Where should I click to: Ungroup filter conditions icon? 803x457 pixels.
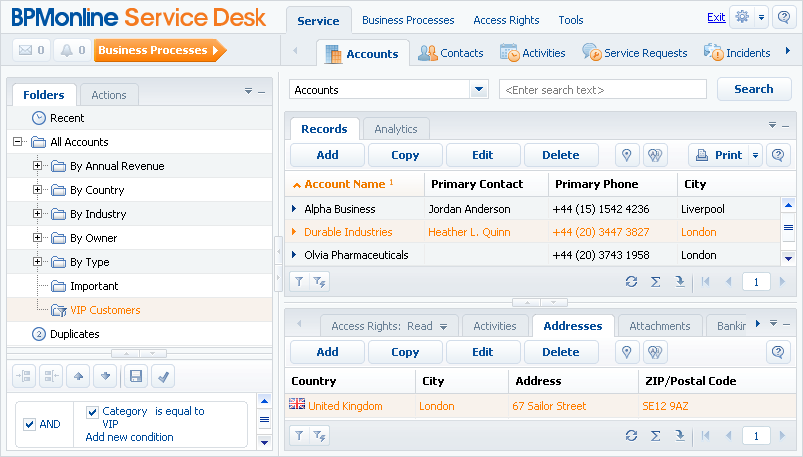coord(51,377)
